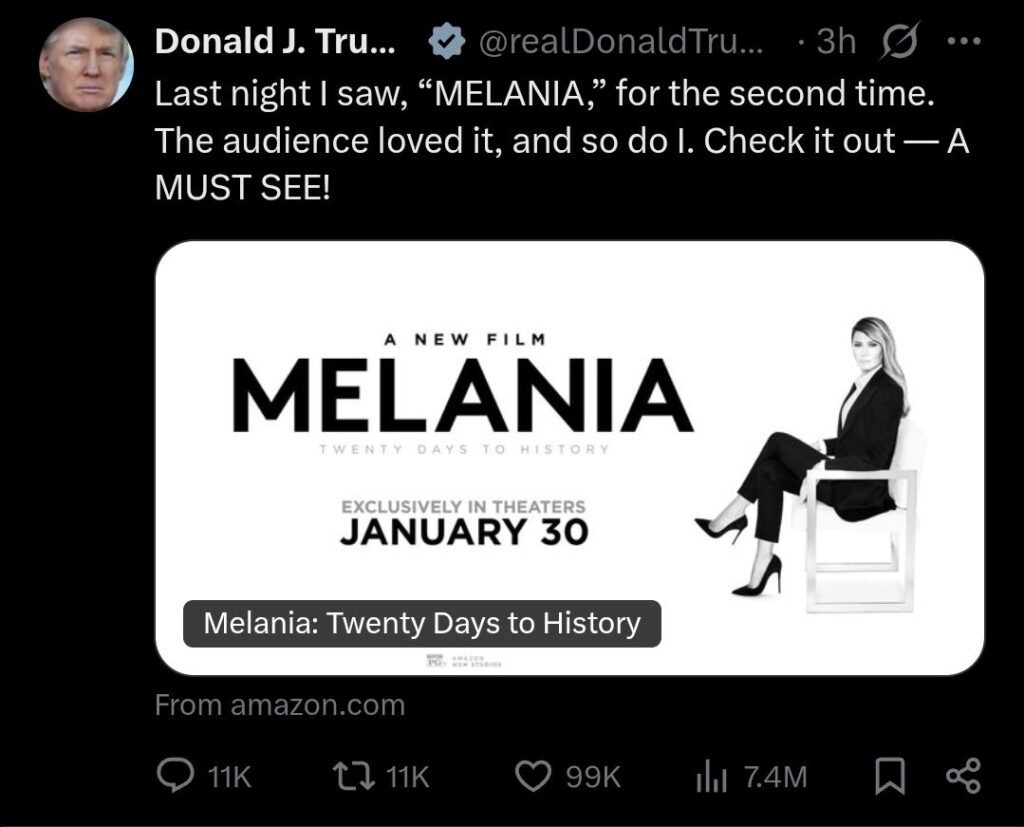Open the three-dot more options menu
This screenshot has width=1024, height=827.
coord(963,41)
